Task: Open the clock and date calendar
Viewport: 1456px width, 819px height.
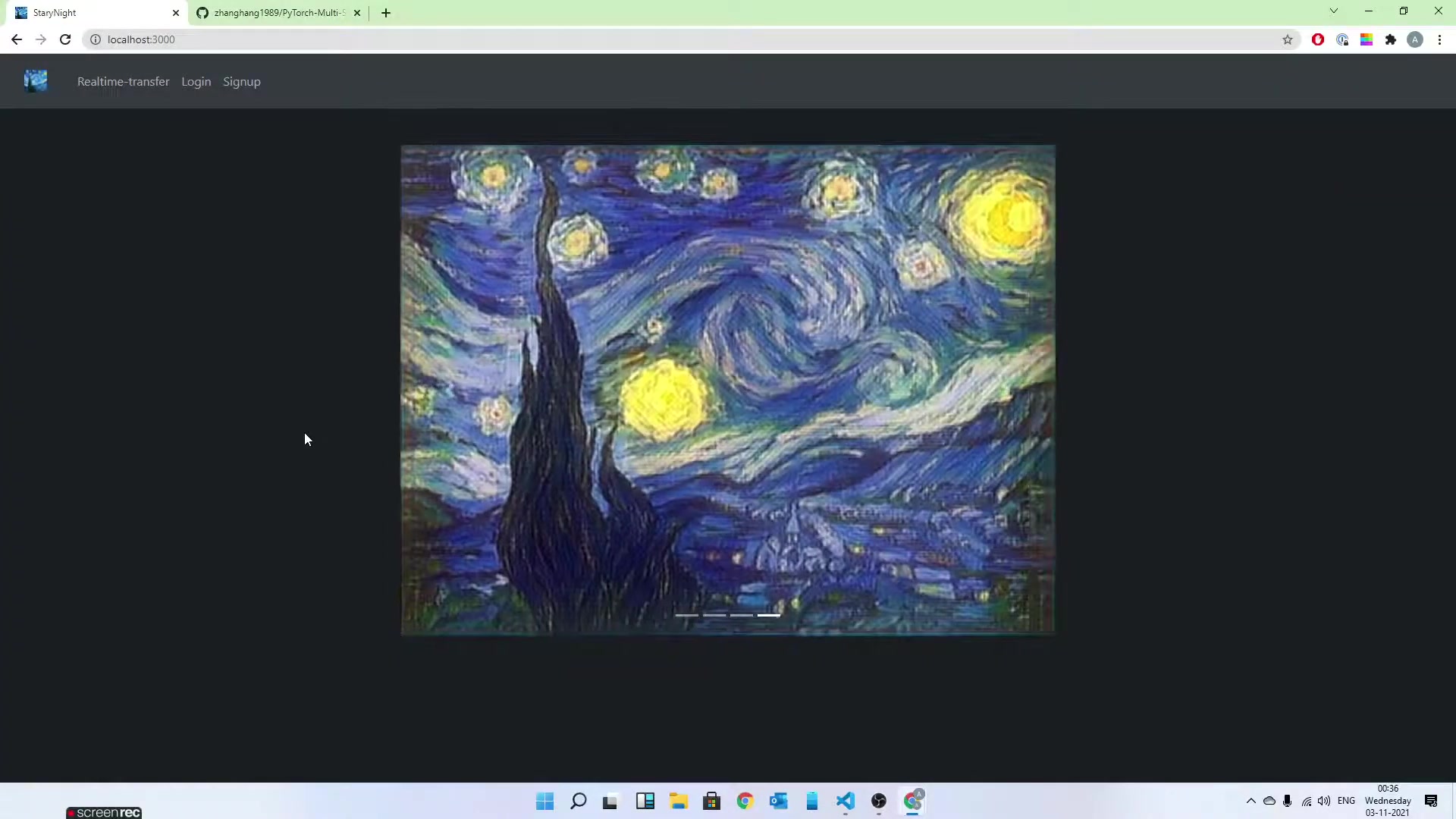Action: [x=1388, y=801]
